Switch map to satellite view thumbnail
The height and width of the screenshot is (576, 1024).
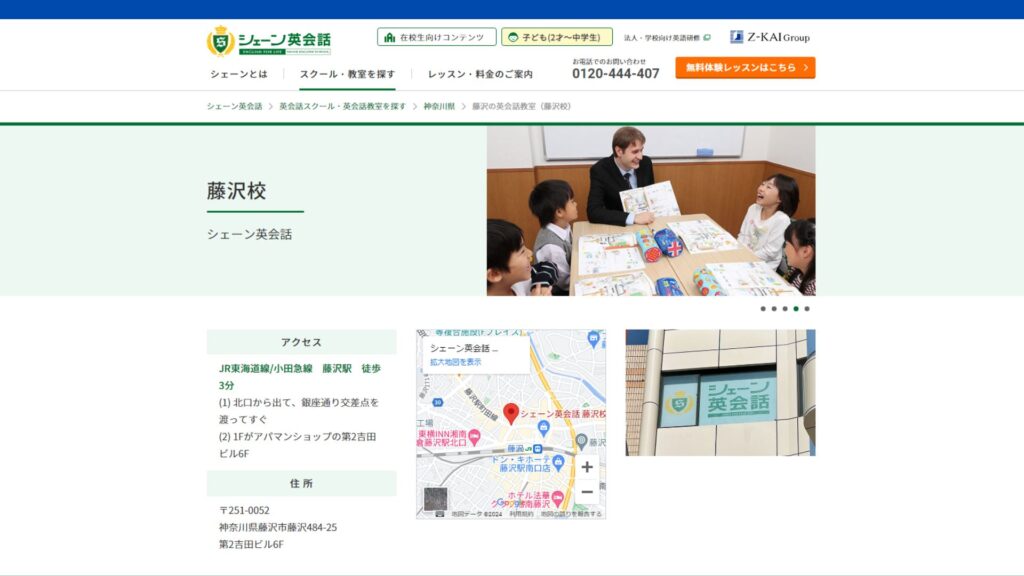coord(436,499)
